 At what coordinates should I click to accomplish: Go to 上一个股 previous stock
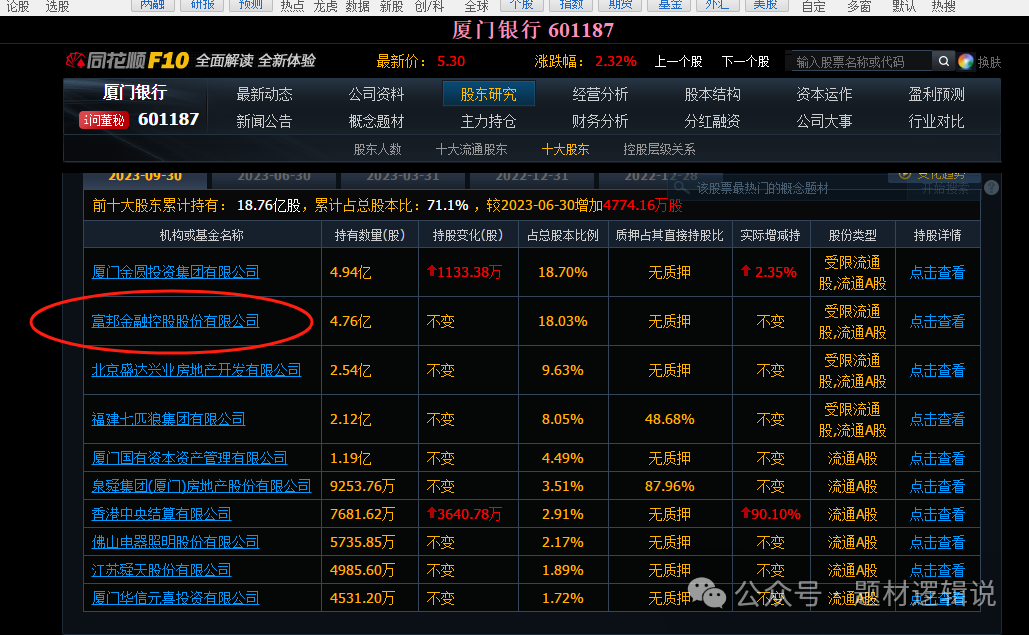(678, 61)
